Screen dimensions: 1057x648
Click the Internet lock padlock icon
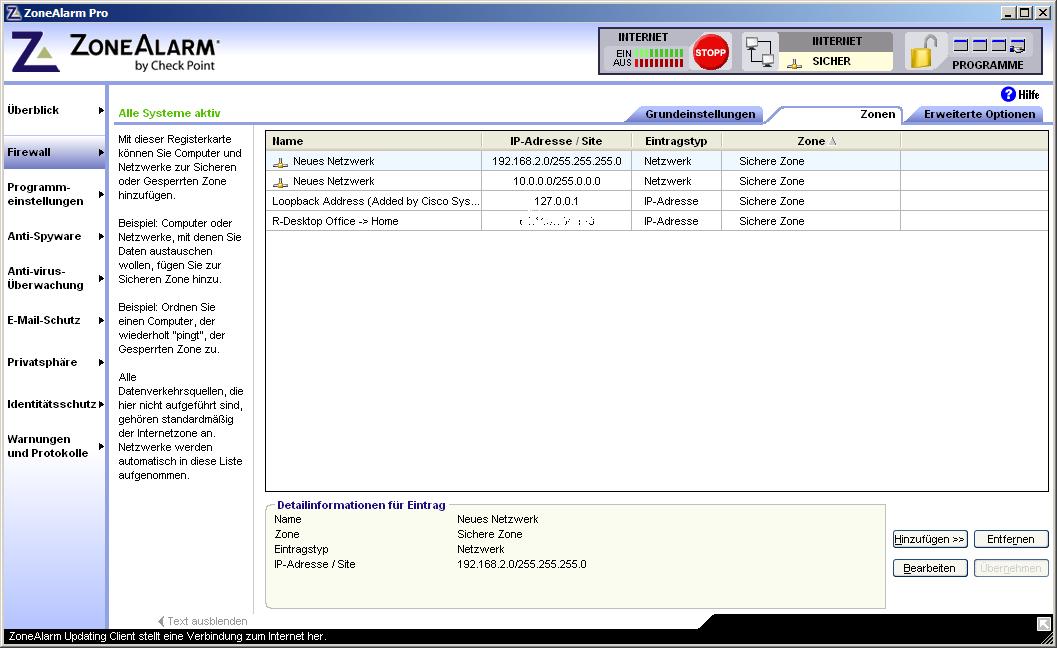tap(924, 52)
